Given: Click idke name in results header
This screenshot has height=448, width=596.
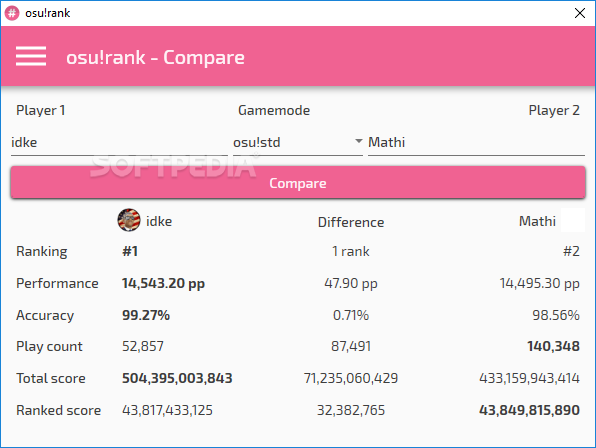Looking at the screenshot, I should click(159, 221).
